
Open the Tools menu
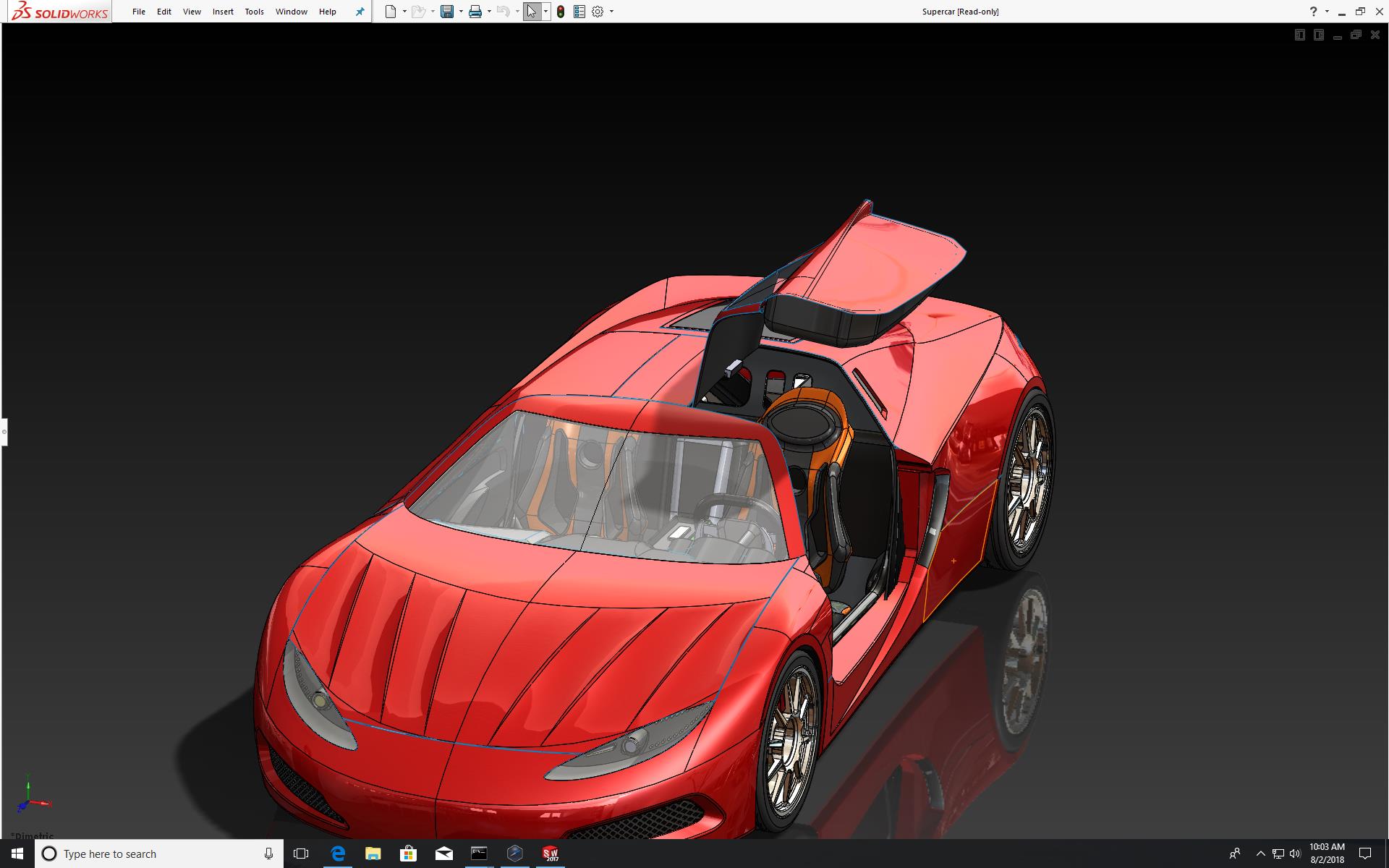(254, 12)
